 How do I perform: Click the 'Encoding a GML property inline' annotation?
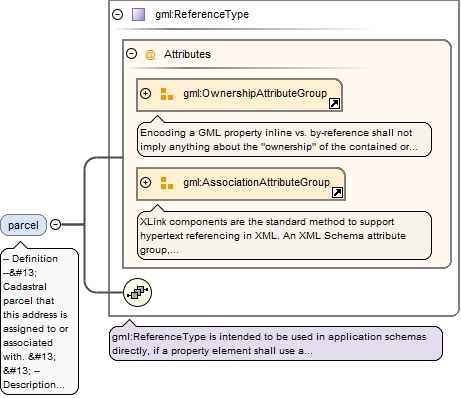pos(284,139)
